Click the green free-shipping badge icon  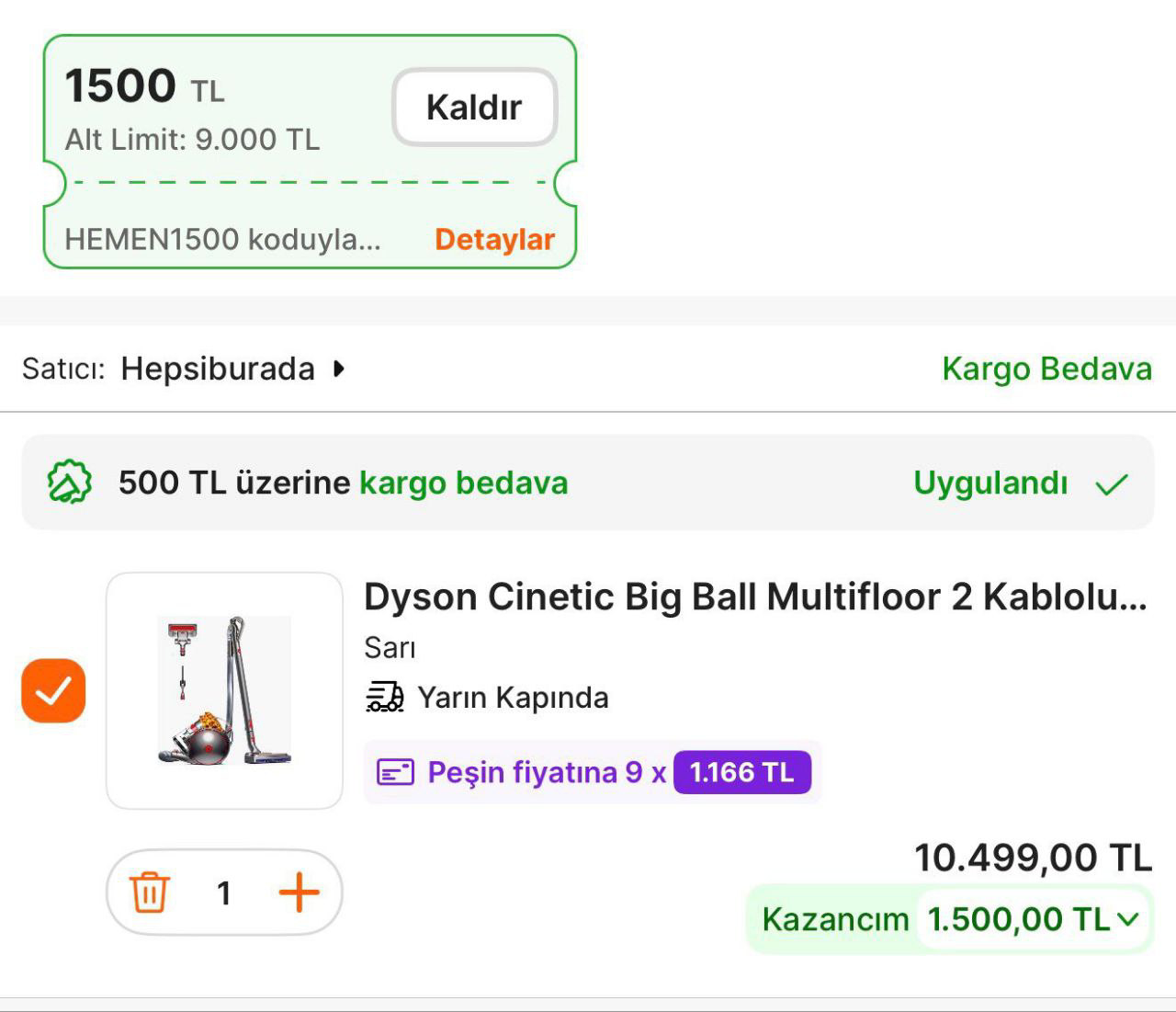coord(70,483)
